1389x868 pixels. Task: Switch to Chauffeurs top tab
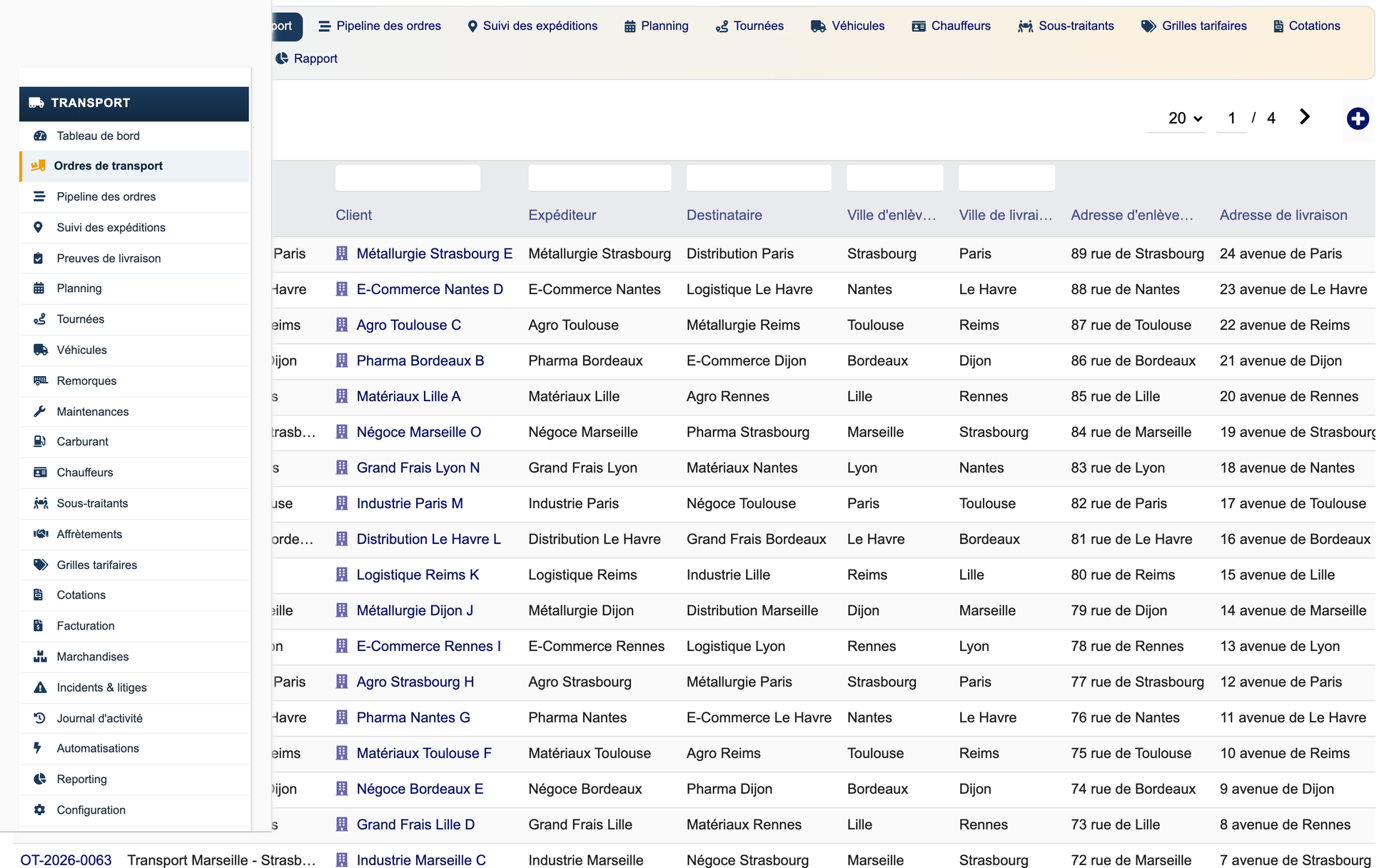951,26
